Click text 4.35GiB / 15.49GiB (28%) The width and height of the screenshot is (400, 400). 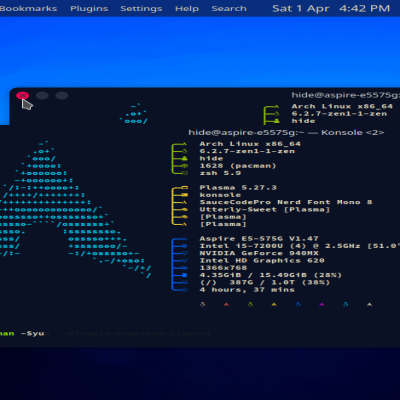[x=271, y=275]
